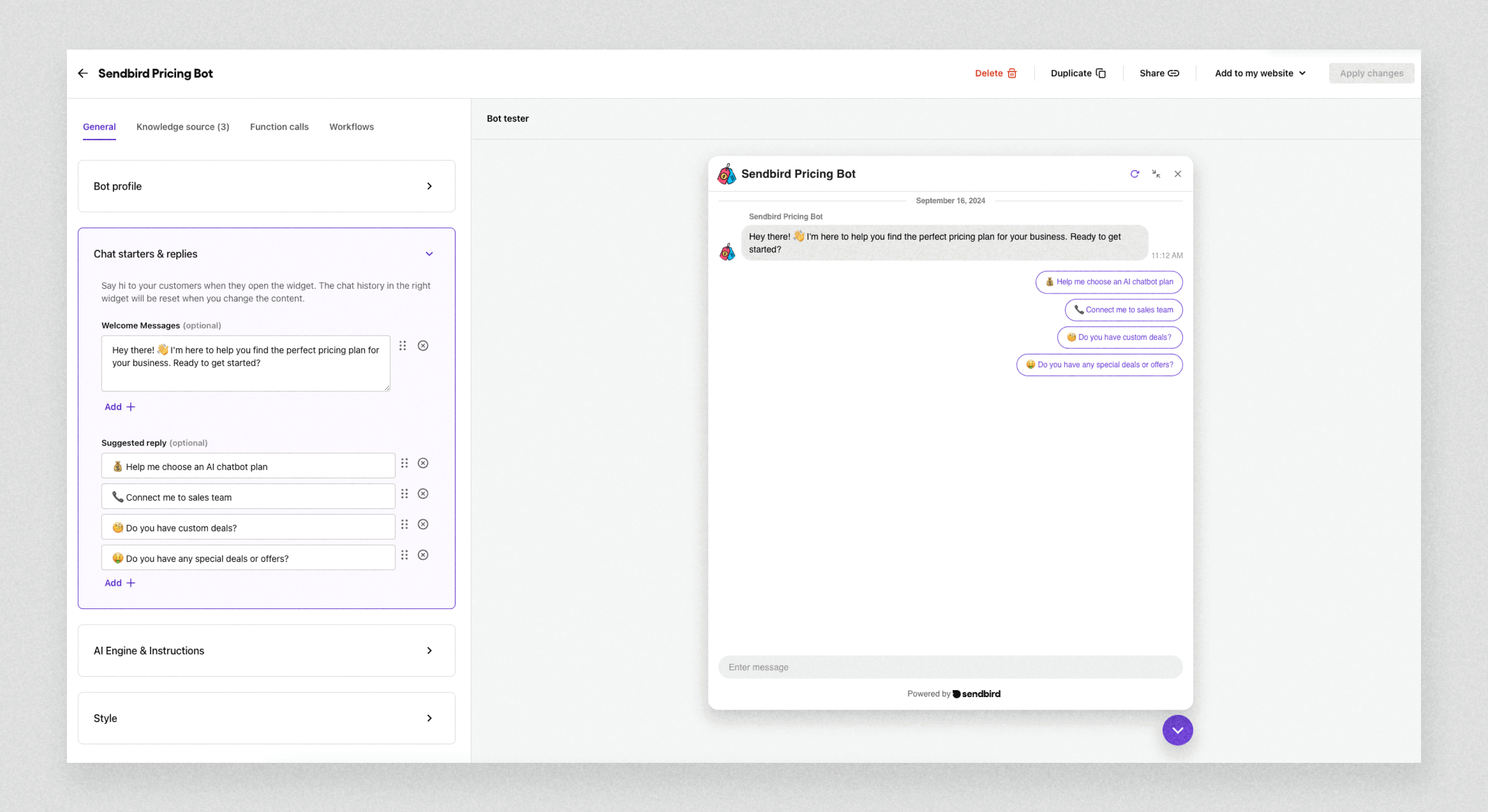Refresh the bot tester conversation
The width and height of the screenshot is (1488, 812).
pos(1135,174)
